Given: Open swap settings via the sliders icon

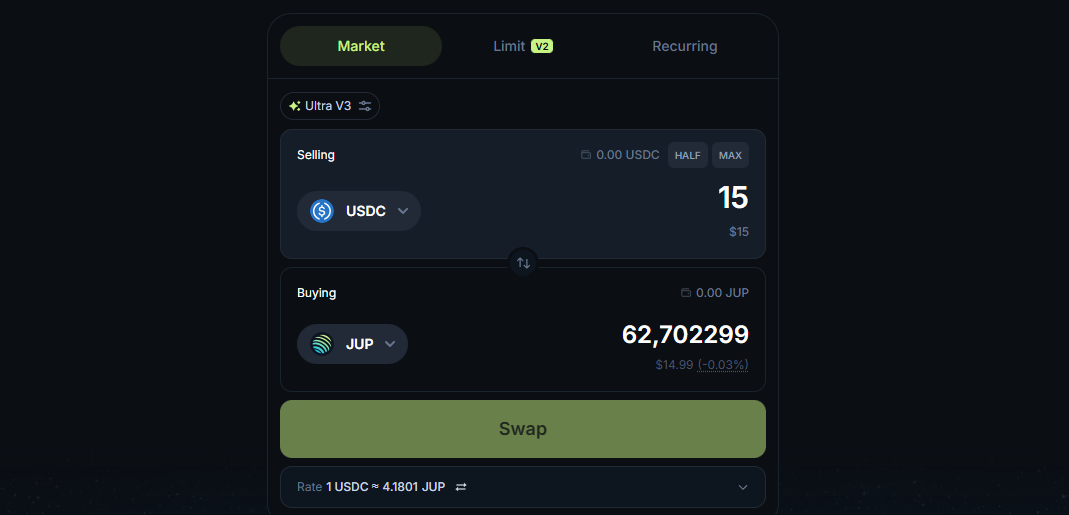Looking at the screenshot, I should [x=365, y=106].
